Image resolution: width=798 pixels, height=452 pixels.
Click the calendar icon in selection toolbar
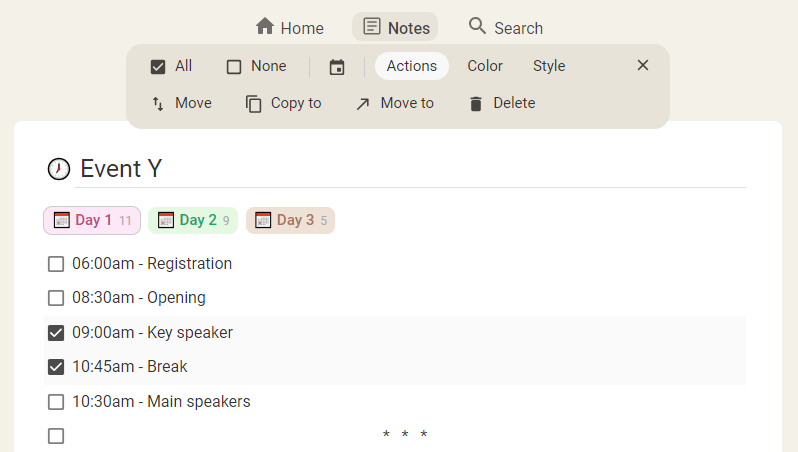click(x=337, y=67)
